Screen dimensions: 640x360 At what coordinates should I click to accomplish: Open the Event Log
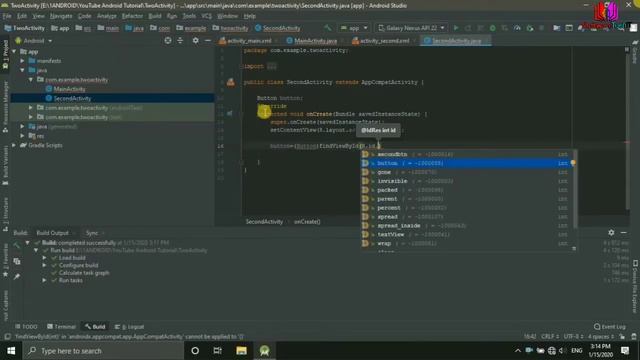coord(609,327)
